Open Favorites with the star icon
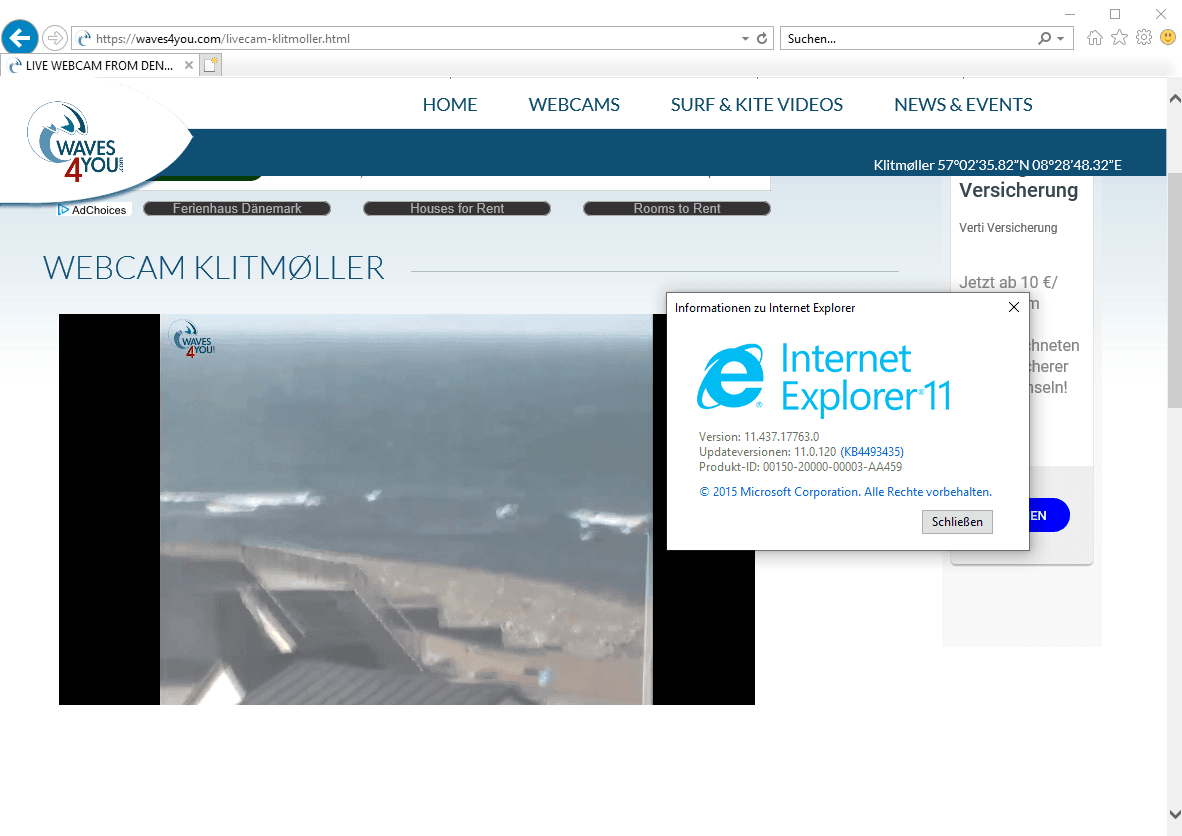Viewport: 1182px width, 836px height. pos(1119,38)
